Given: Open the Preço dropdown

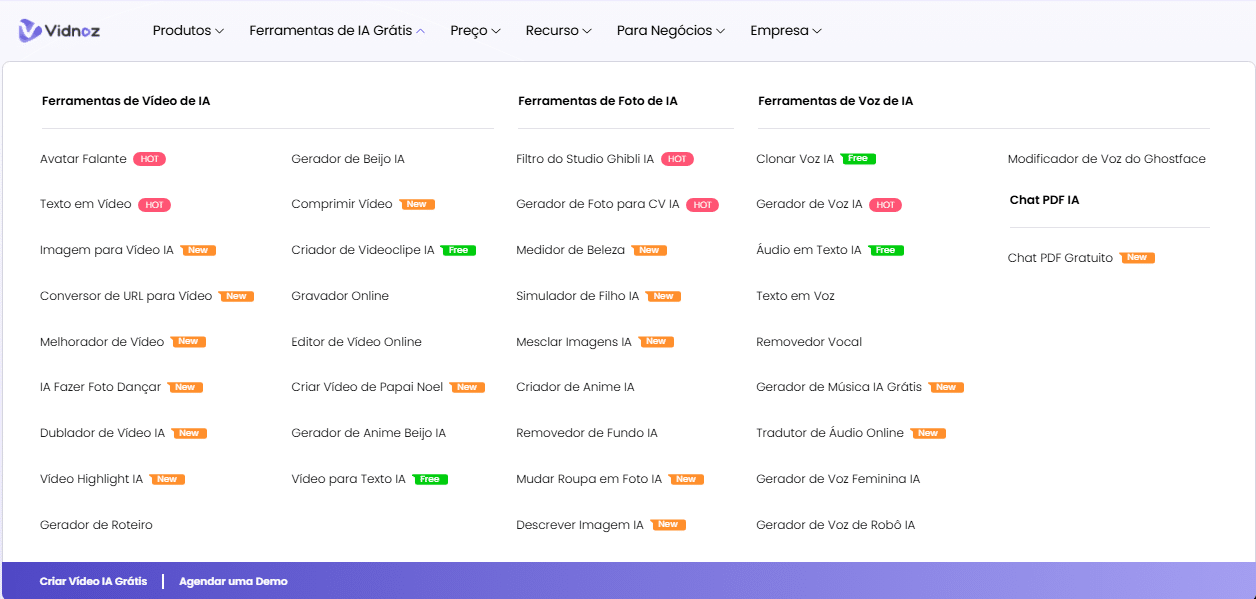Looking at the screenshot, I should [x=475, y=31].
